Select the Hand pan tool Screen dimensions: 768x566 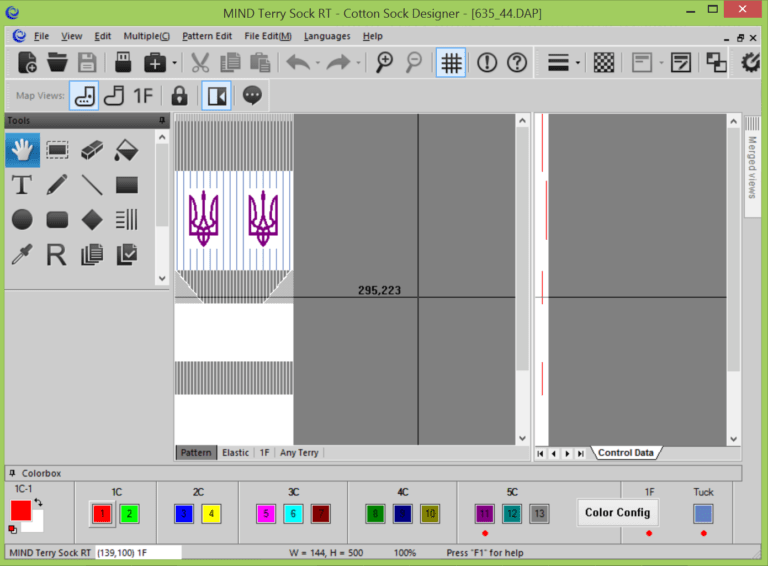[23, 150]
